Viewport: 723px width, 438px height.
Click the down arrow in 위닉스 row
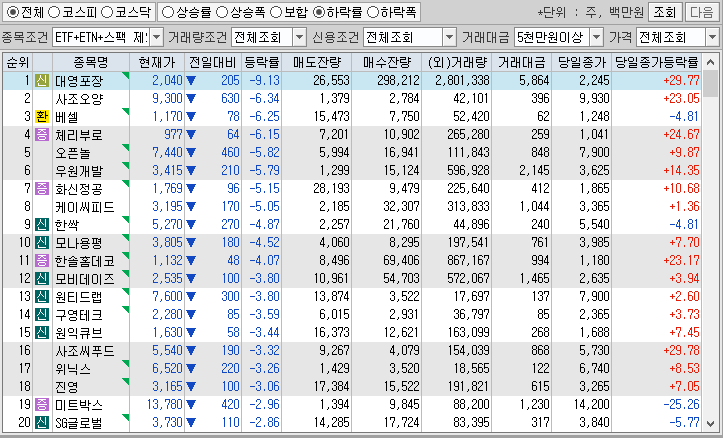191,368
